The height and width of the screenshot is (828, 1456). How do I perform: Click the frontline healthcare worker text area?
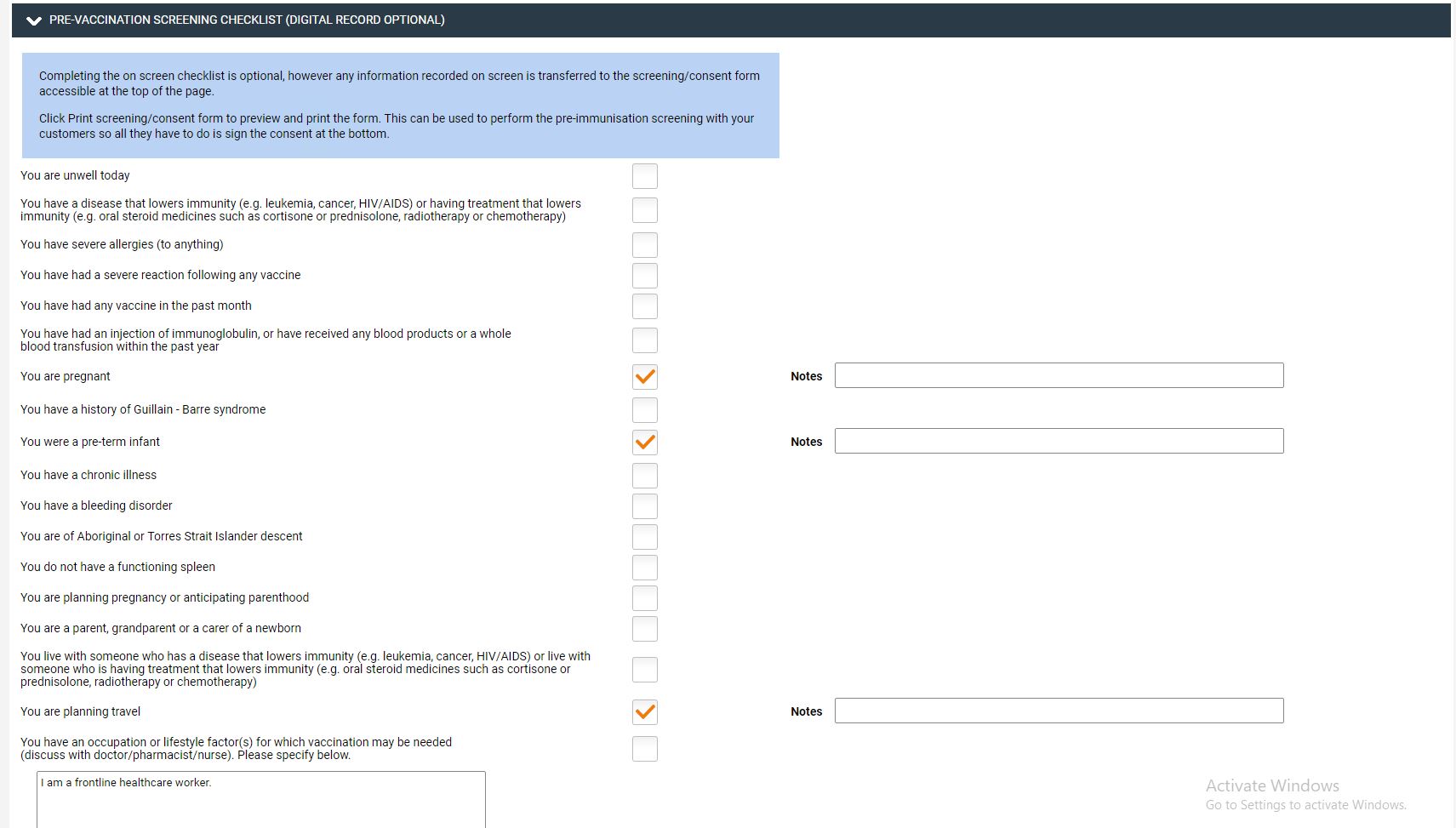[261, 799]
